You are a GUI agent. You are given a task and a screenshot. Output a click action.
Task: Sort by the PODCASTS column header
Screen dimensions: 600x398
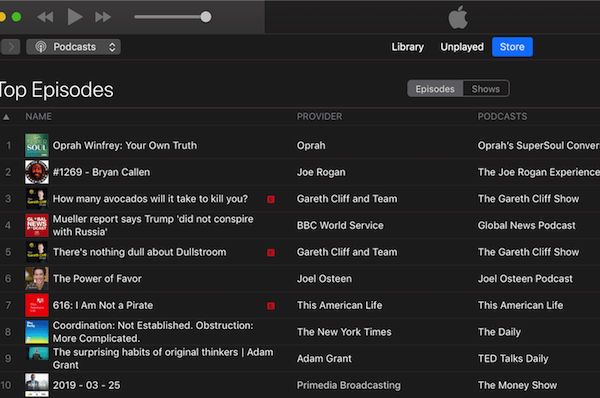pos(502,117)
